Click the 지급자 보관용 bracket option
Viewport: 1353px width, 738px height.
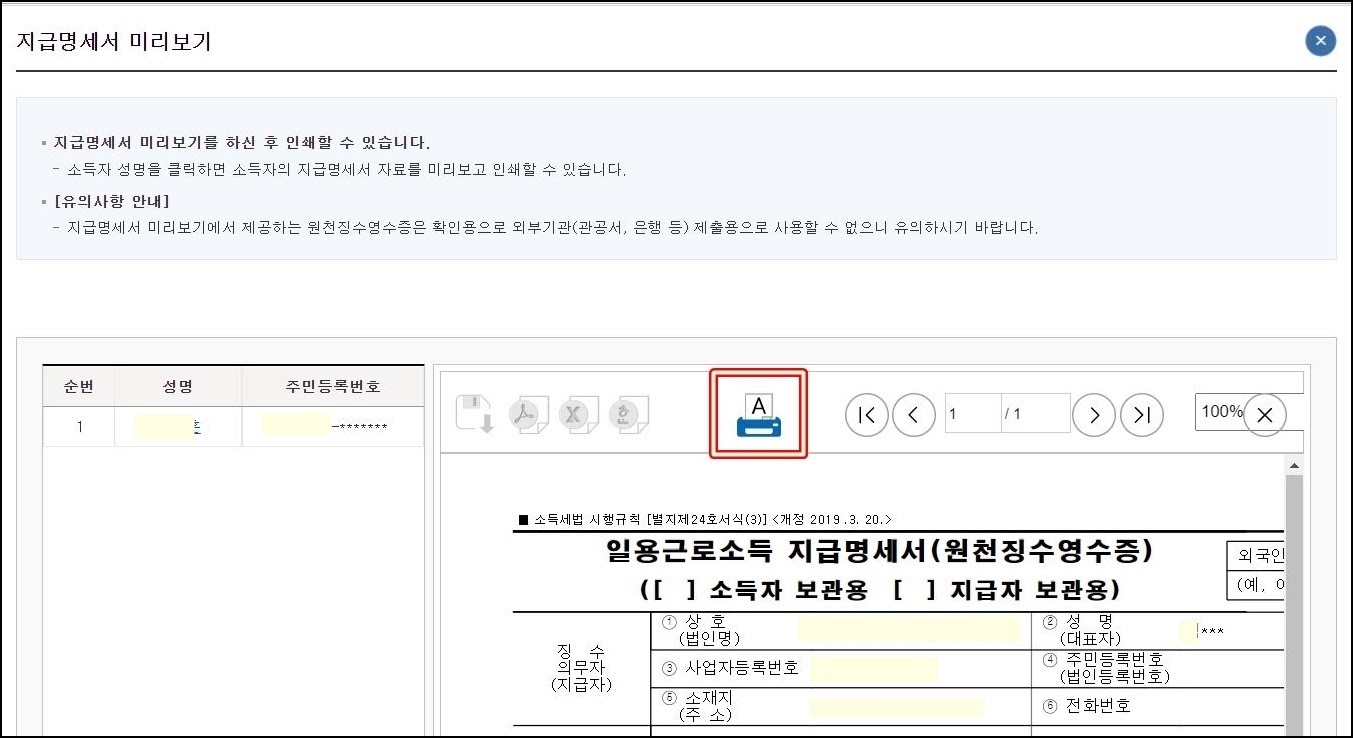(1007, 588)
